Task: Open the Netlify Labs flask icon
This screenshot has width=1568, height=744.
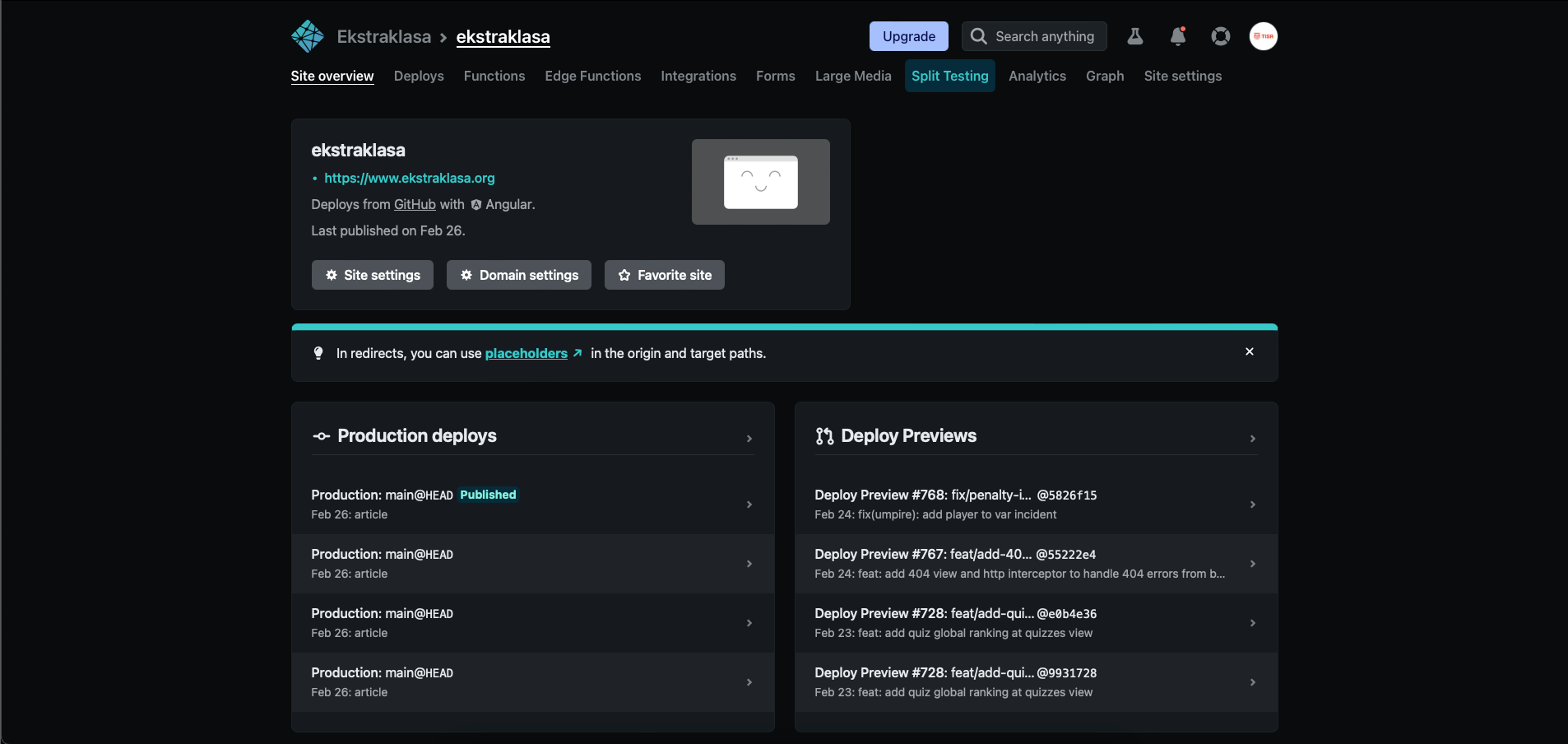Action: coord(1135,36)
